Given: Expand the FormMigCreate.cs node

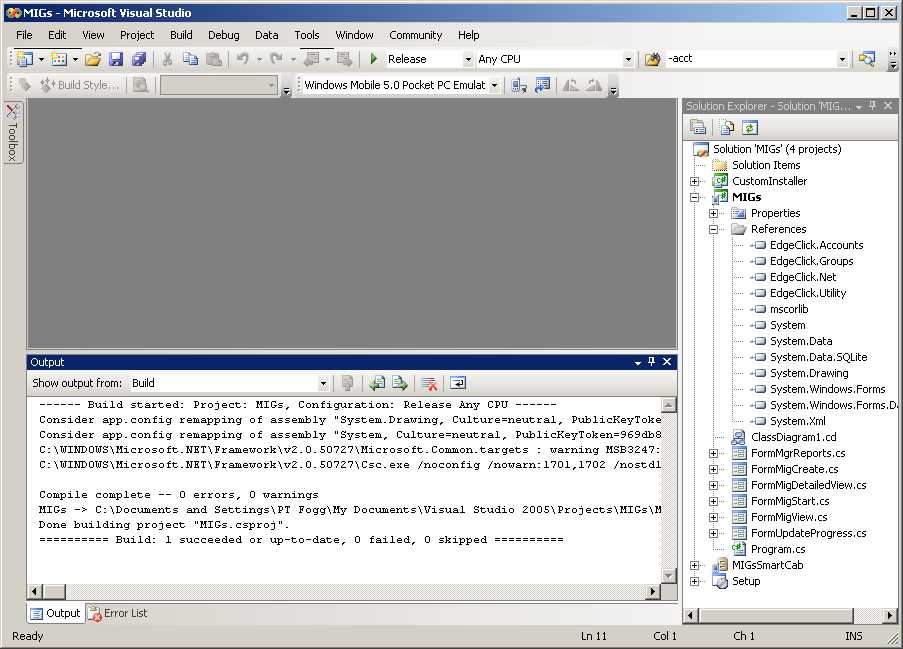Looking at the screenshot, I should 714,469.
